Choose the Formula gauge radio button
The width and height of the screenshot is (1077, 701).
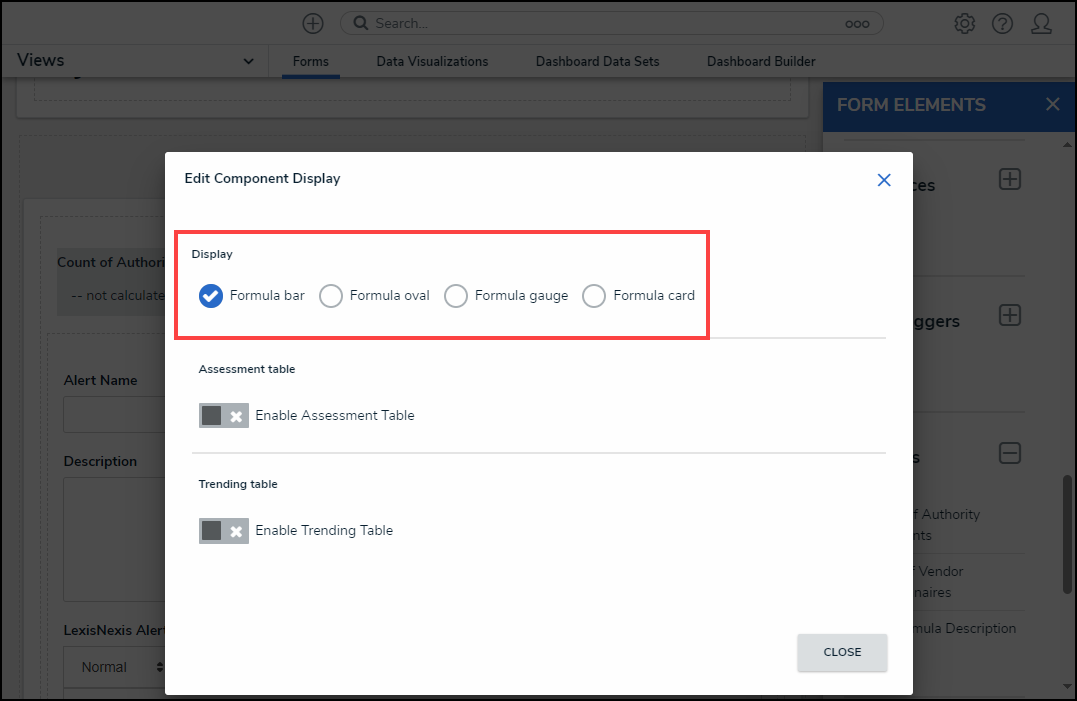(455, 296)
